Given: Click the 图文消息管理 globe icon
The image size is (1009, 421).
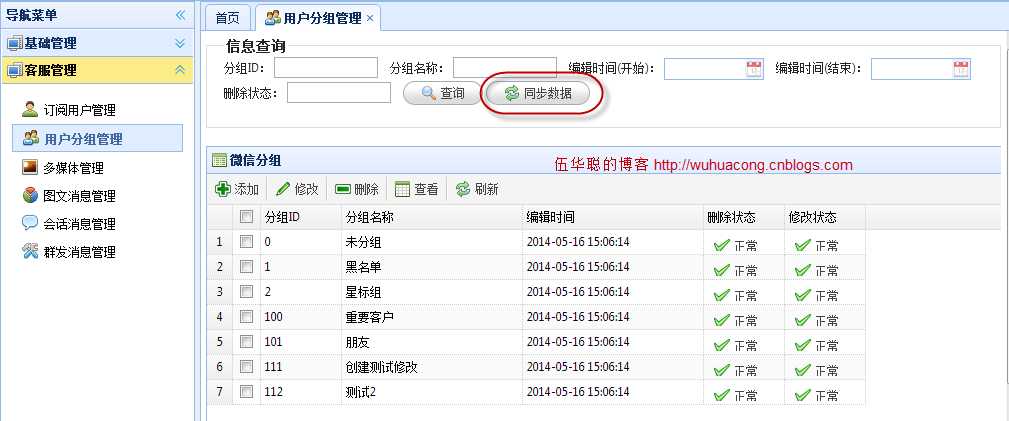Looking at the screenshot, I should (30, 195).
